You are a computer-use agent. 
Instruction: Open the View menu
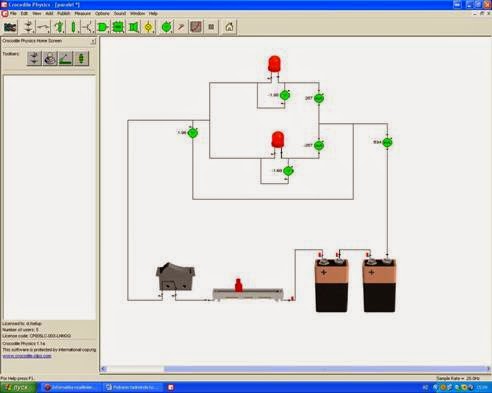pos(37,14)
